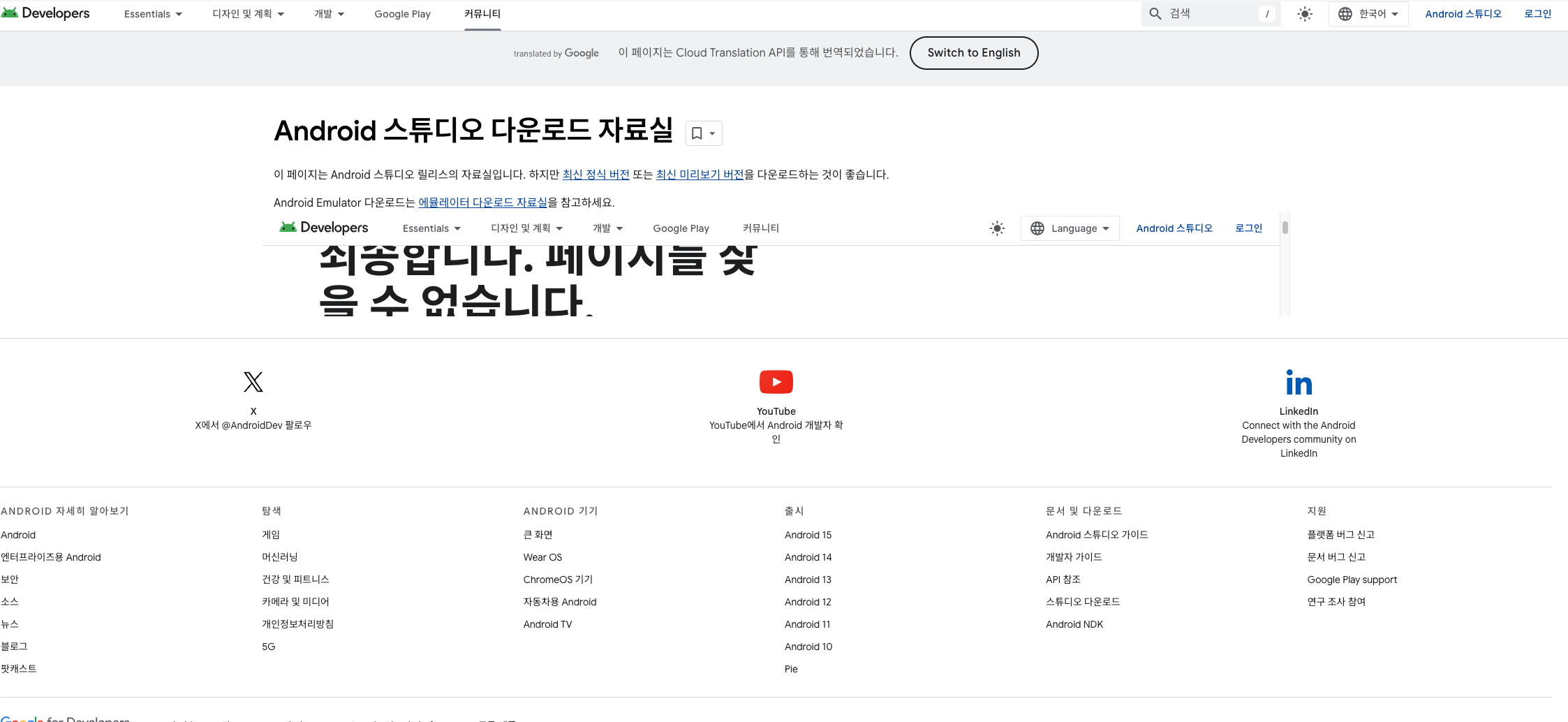Toggle the theme brightness icon in top header
The width and height of the screenshot is (1568, 722).
click(x=1305, y=14)
